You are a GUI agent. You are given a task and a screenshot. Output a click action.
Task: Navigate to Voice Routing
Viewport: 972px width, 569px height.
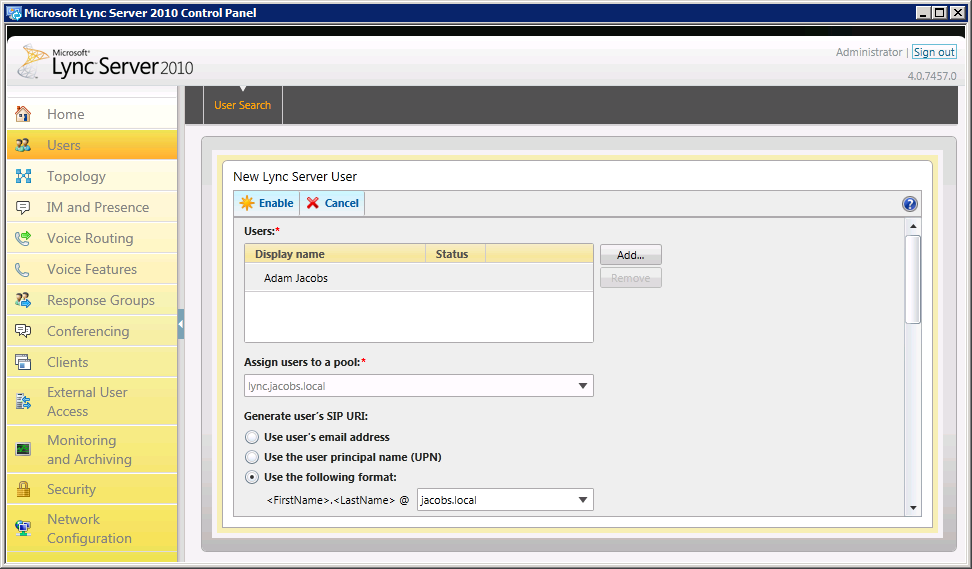pyautogui.click(x=92, y=238)
